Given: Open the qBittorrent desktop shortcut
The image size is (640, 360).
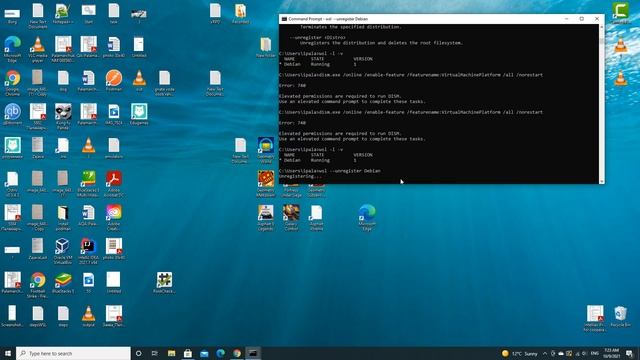Looking at the screenshot, I should tap(13, 114).
